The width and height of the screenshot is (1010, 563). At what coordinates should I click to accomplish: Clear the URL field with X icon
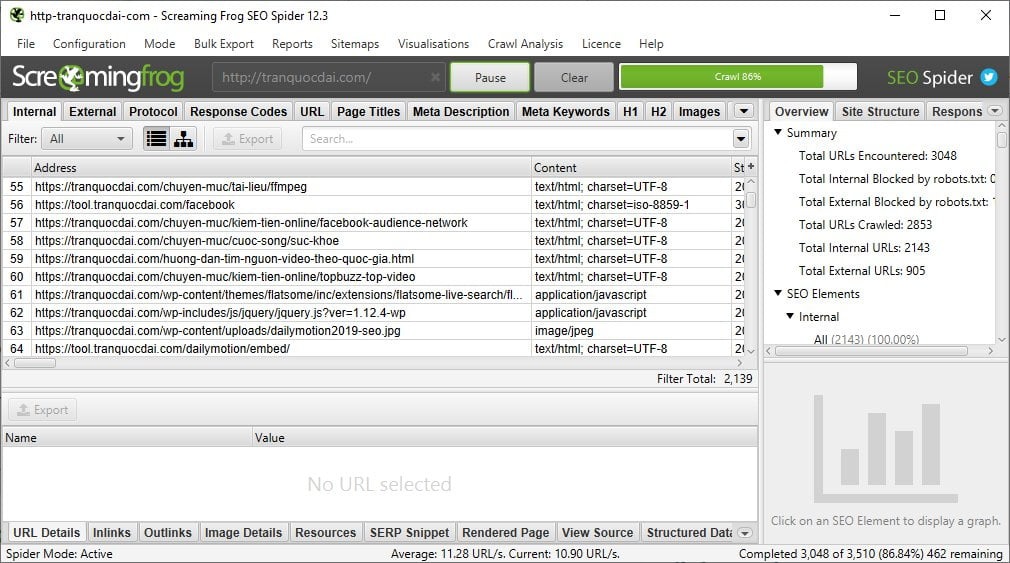(435, 78)
